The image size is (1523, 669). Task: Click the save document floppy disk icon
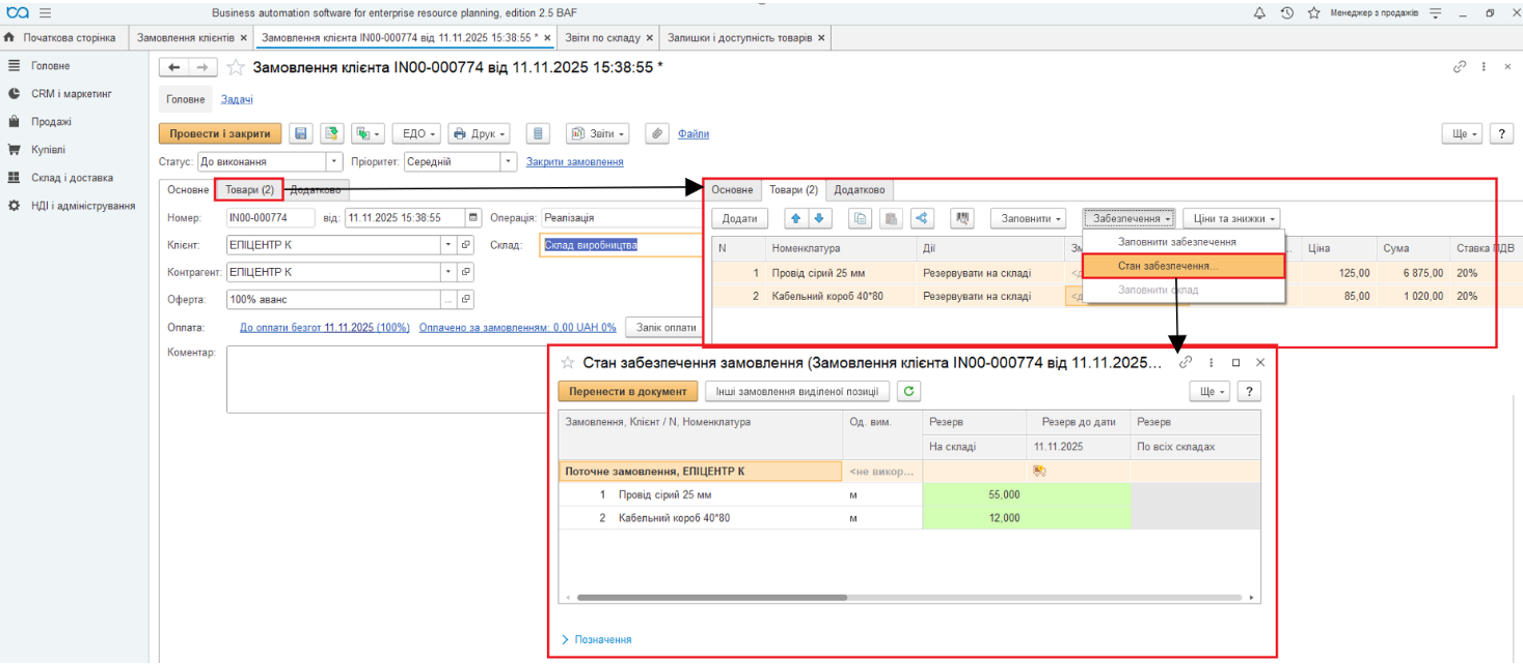point(300,134)
